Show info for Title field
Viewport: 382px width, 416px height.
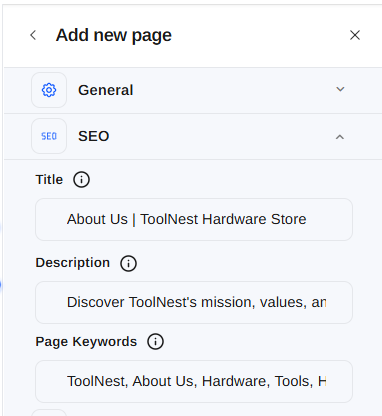81,180
